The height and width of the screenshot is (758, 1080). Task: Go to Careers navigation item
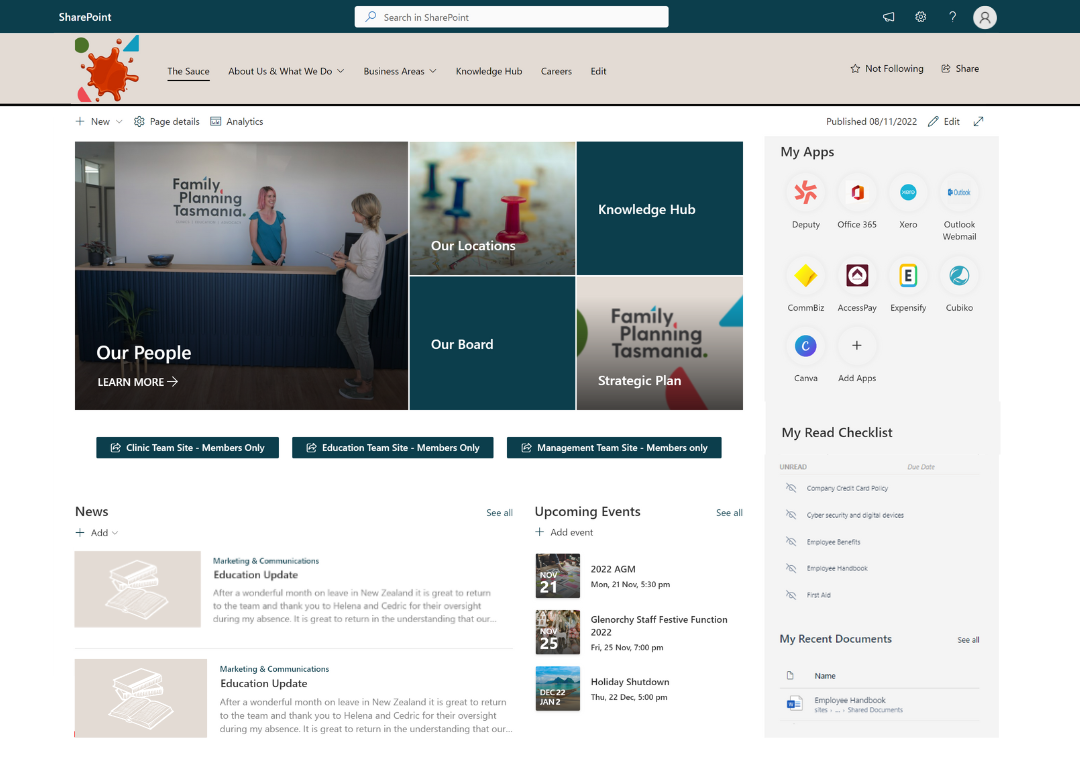[x=556, y=72]
